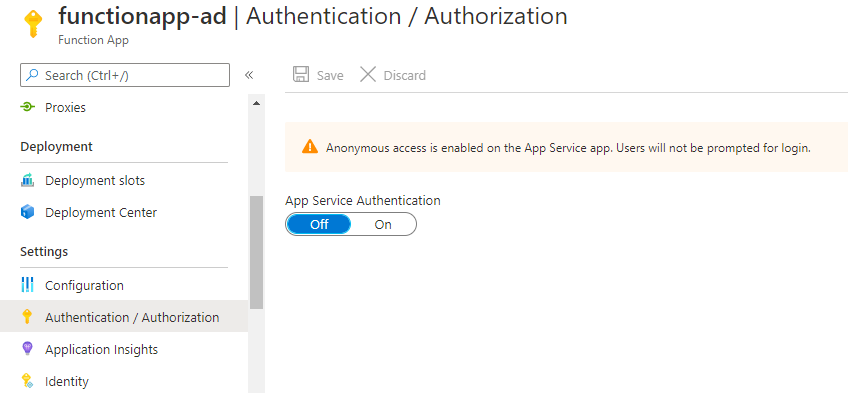Click the sidebar vertical scrollbar thumb
Screen dimensions: 848x393
[x=256, y=252]
